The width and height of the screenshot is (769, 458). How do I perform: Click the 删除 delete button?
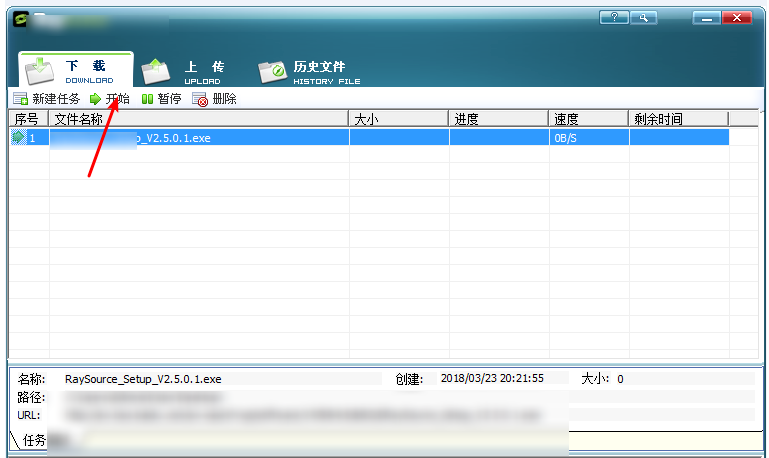pos(214,99)
